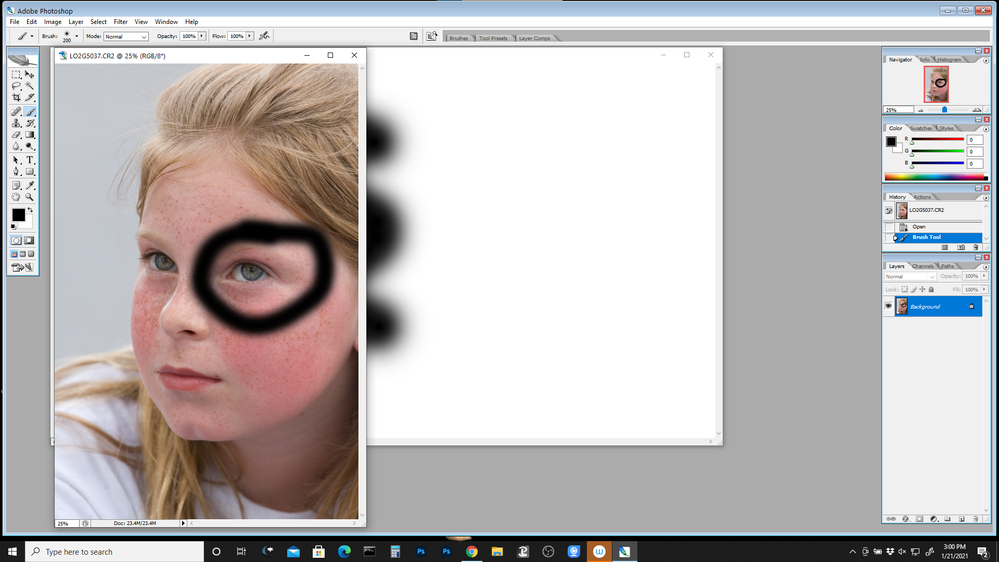
Task: Toggle lock all in Layers panel
Action: 931,289
